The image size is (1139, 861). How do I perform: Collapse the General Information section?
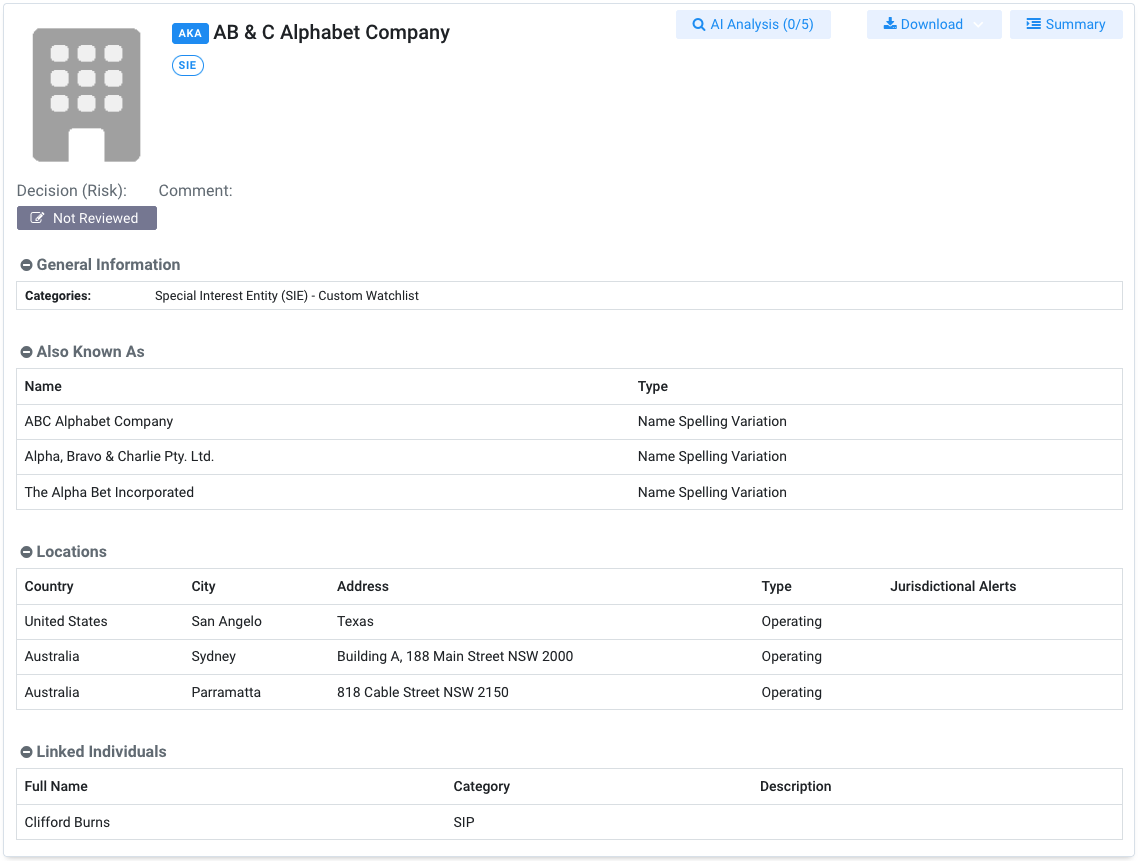(26, 265)
